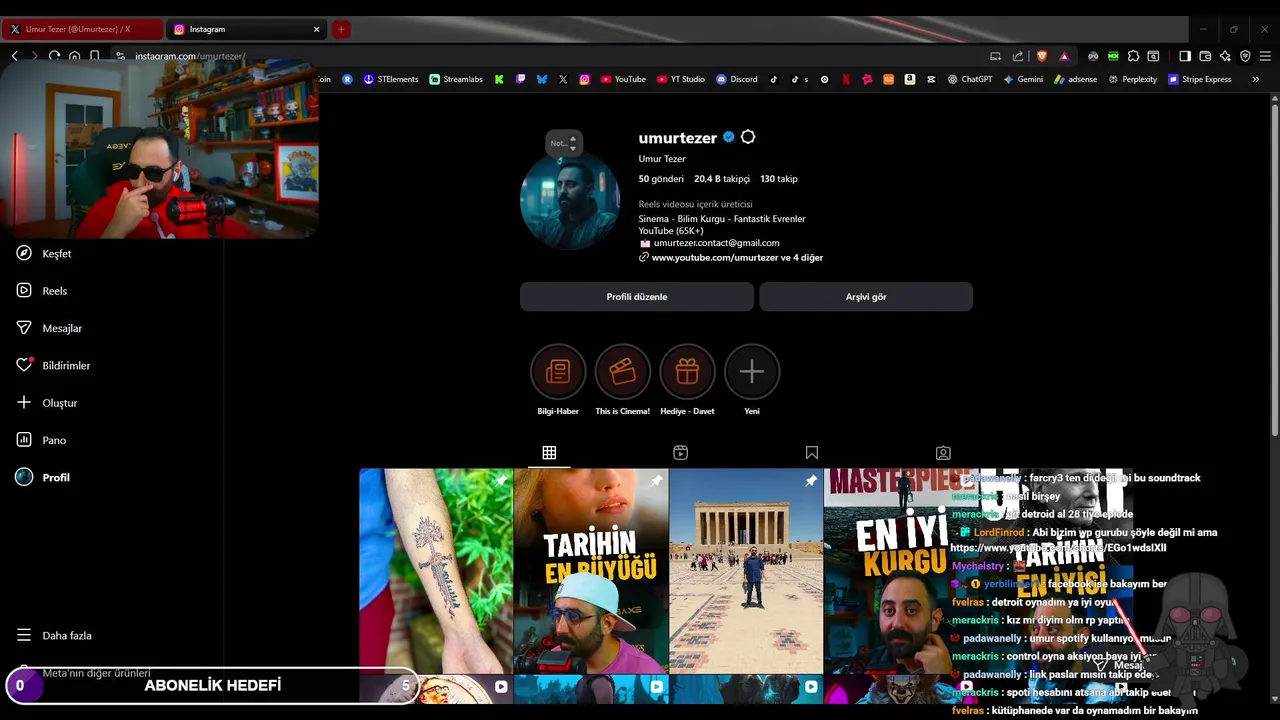Click the page vertical scrollbar
Screen dimensions: 1280x720
(1275, 268)
